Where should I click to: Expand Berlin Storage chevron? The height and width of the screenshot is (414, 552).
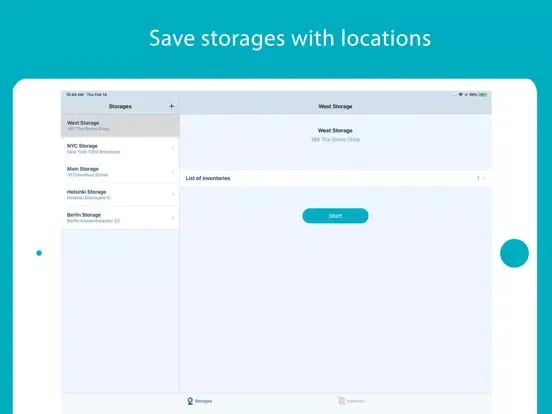pyautogui.click(x=173, y=218)
